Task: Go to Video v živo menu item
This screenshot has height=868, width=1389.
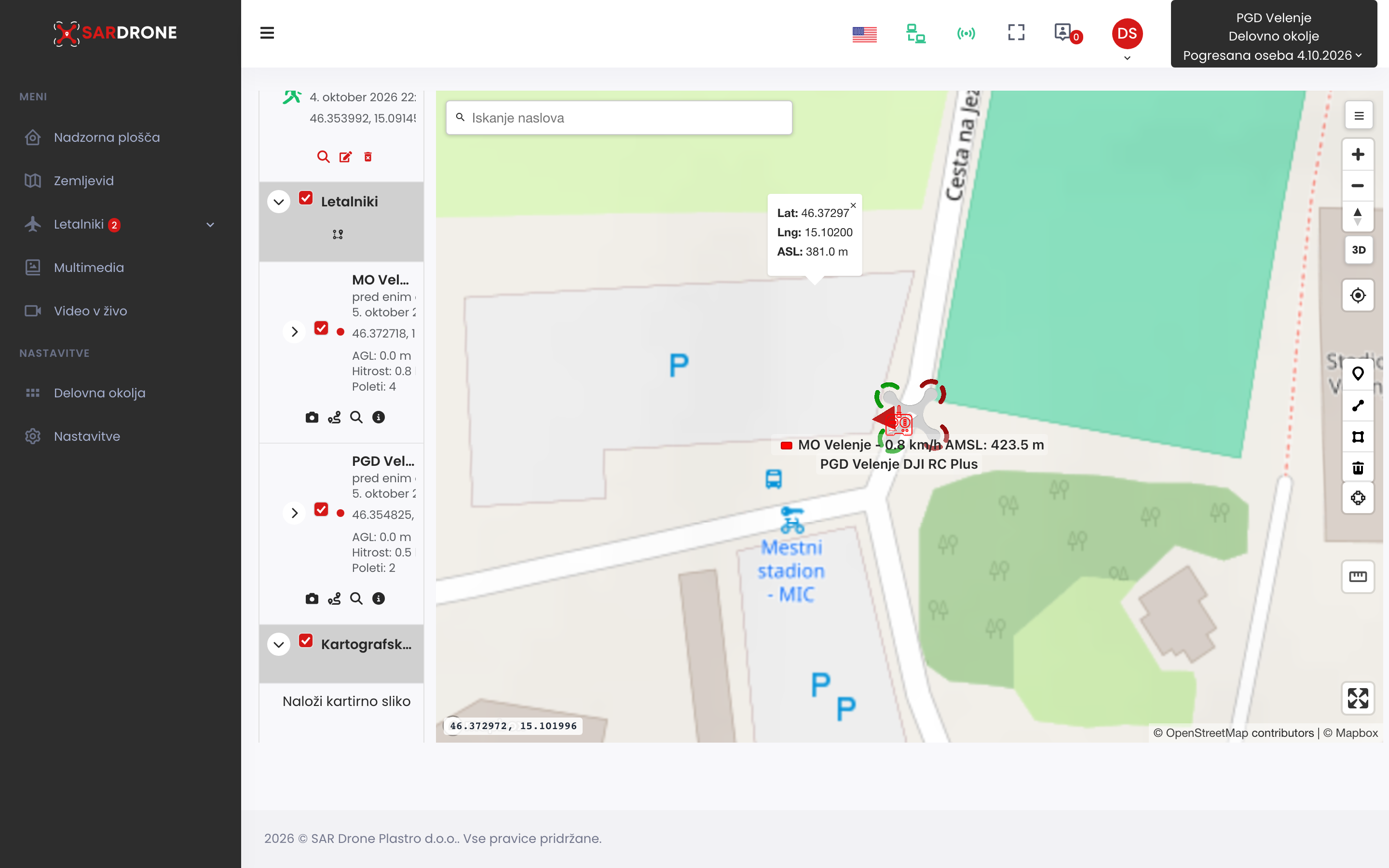Action: [x=90, y=311]
